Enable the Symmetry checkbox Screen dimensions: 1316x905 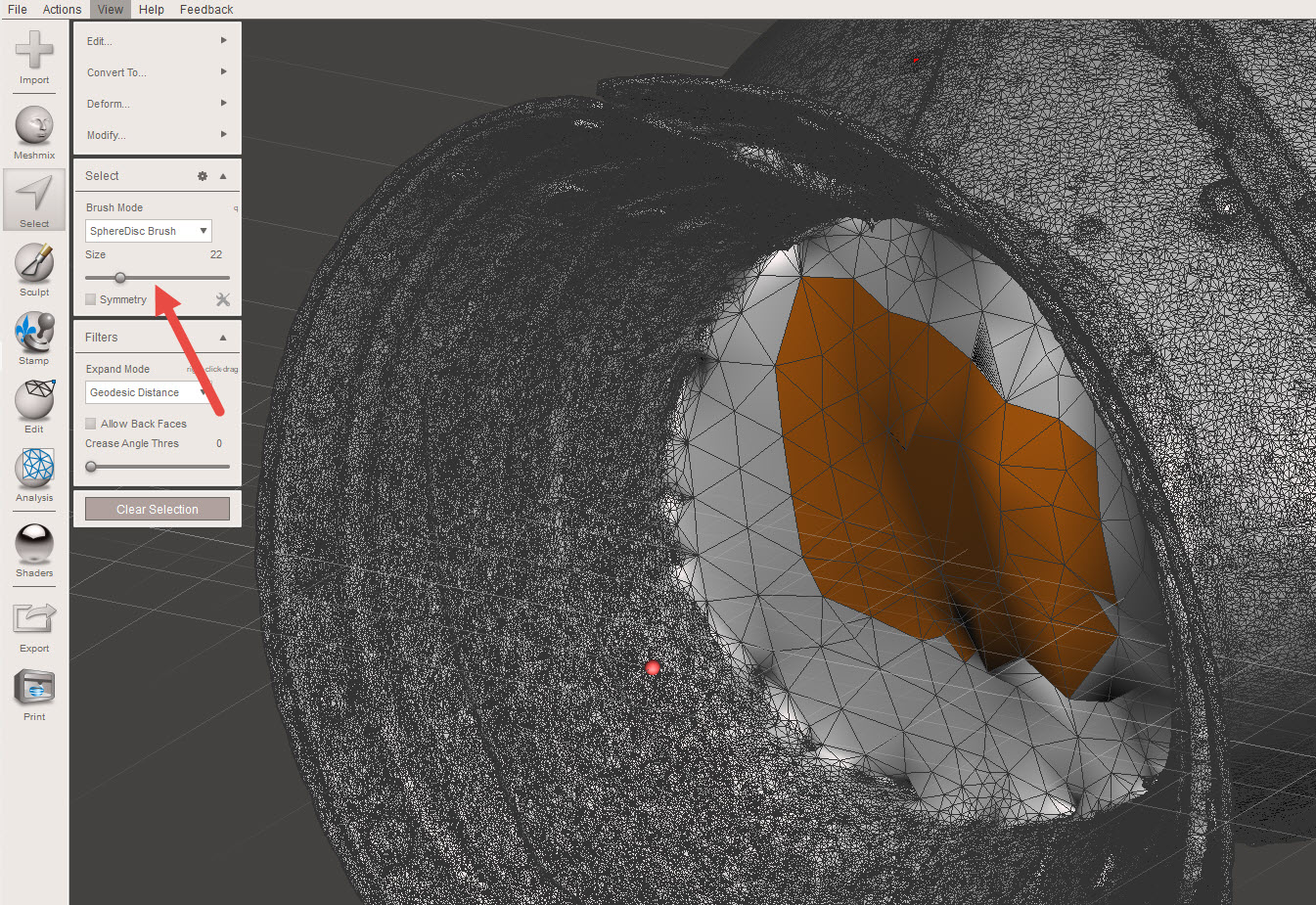tap(91, 299)
